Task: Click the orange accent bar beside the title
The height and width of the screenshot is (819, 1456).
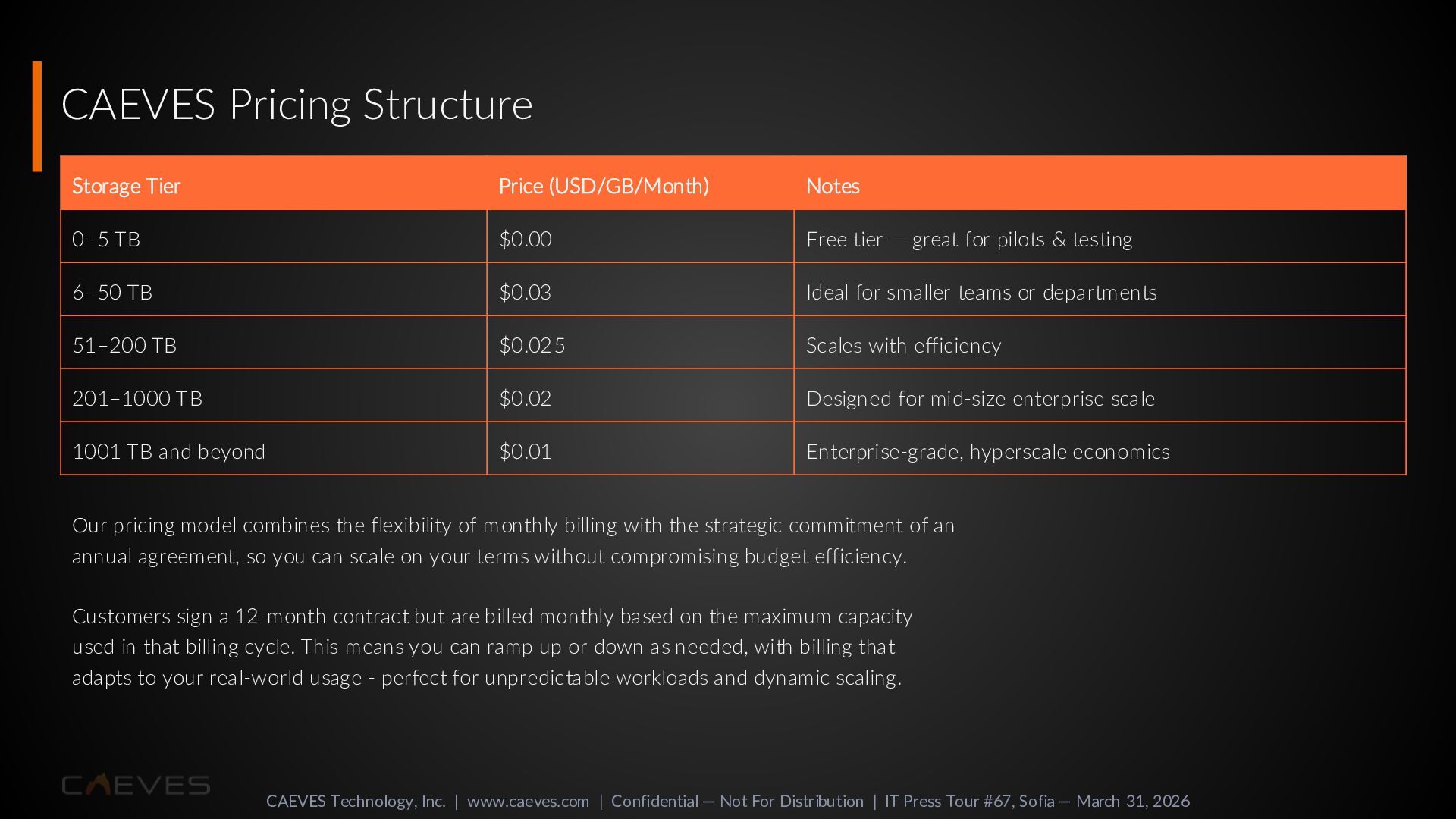Action: point(37,116)
